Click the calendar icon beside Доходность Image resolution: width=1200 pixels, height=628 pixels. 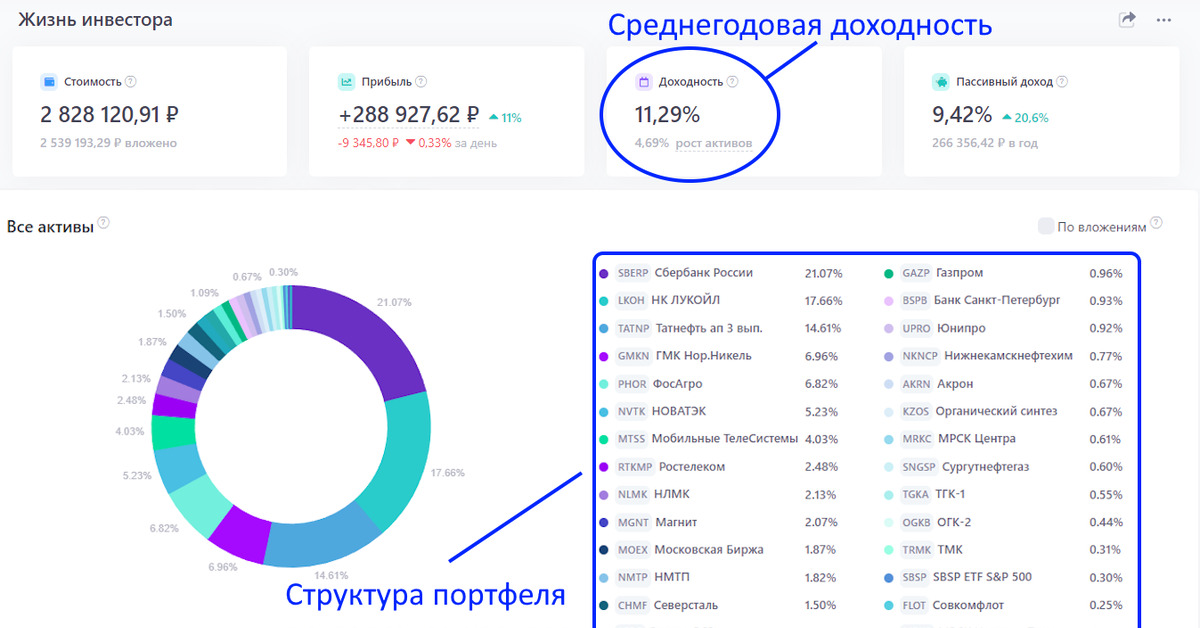click(x=644, y=82)
